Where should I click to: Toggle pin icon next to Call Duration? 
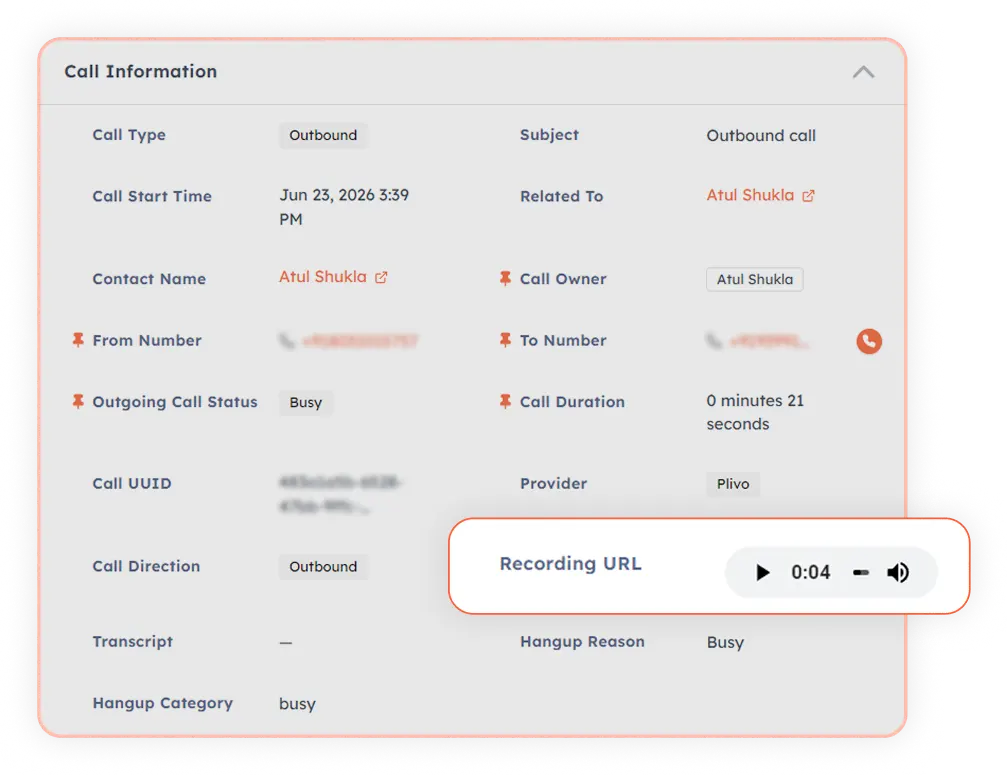click(x=505, y=402)
